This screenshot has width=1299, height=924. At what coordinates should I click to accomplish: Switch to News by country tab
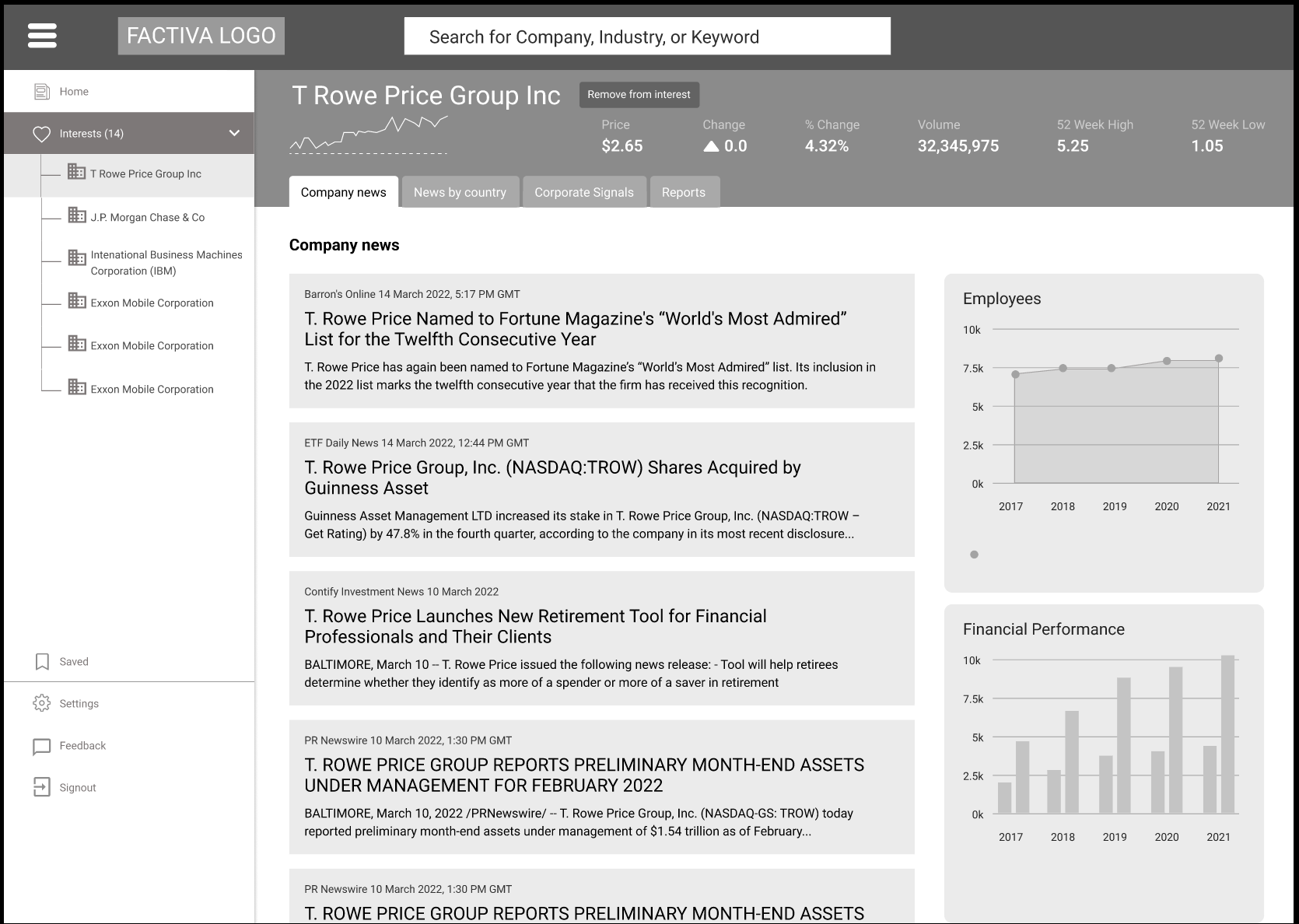(460, 192)
